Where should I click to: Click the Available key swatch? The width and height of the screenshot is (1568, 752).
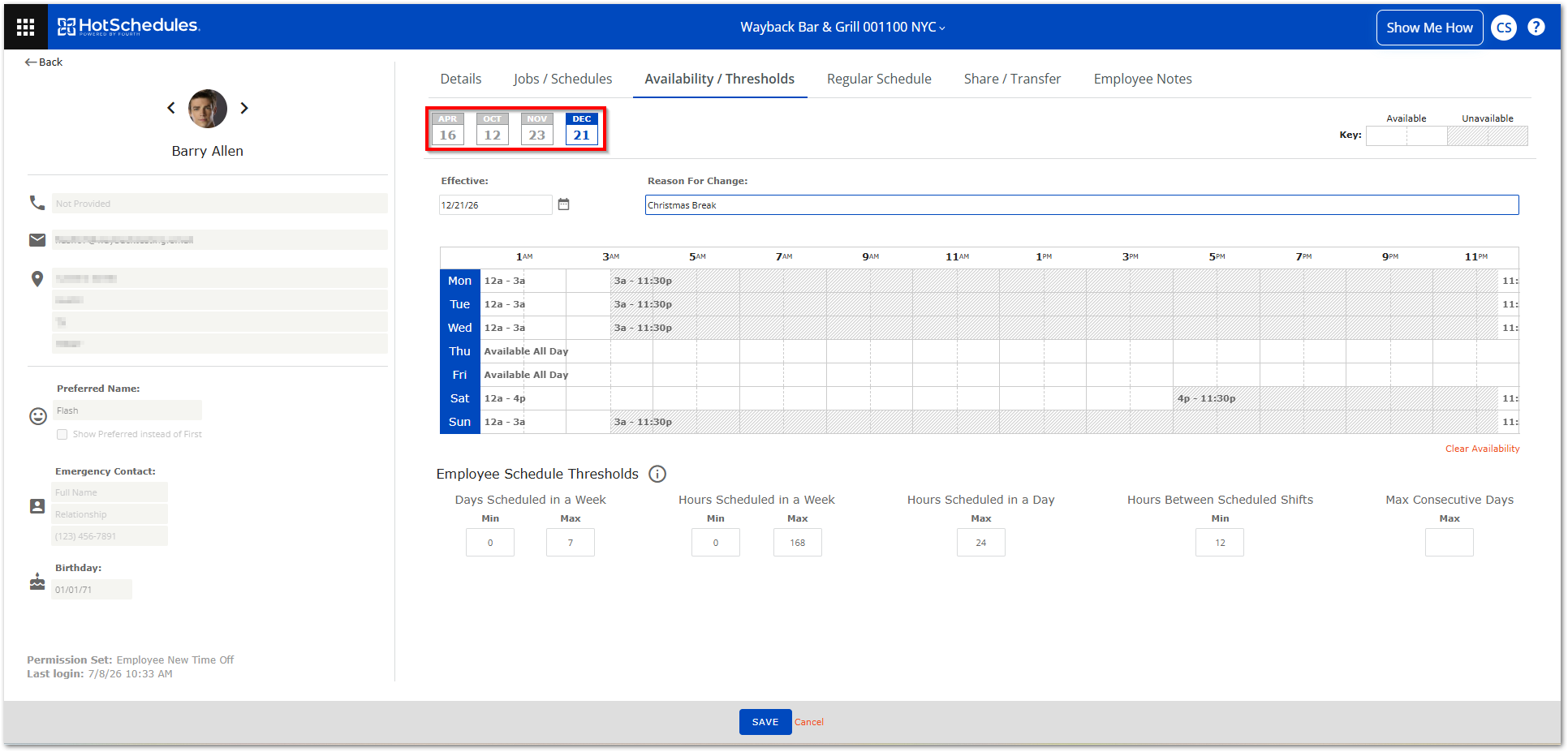tap(1406, 135)
